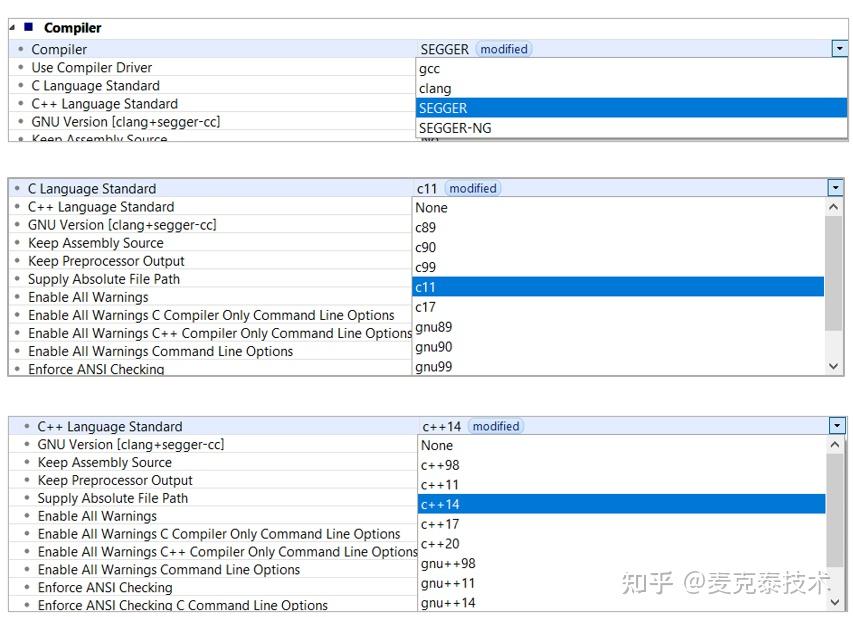Screen dimensions: 853x617
Task: Pick c++20 as the C++ standard
Action: point(441,544)
